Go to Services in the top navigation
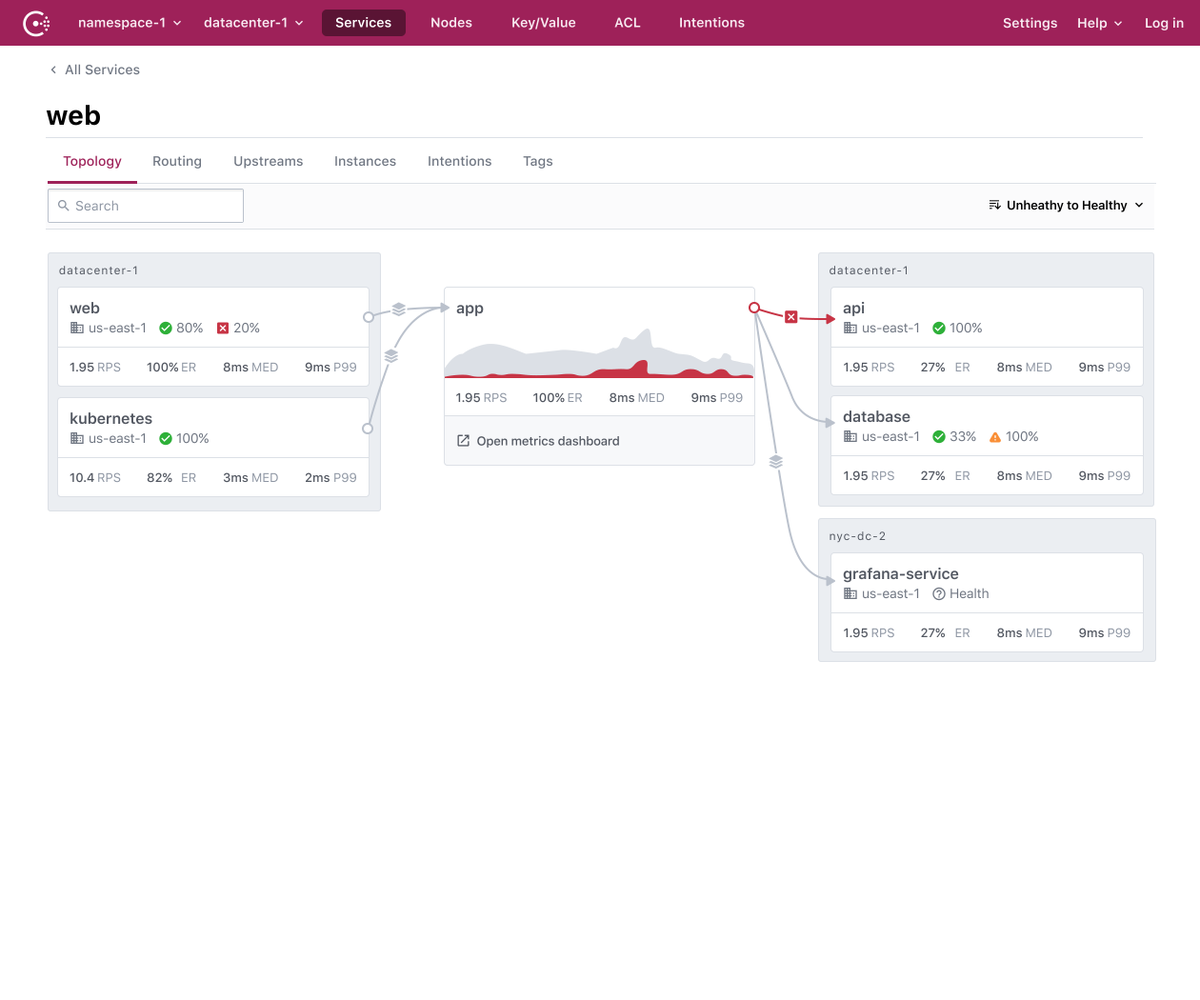The height and width of the screenshot is (1000, 1200). 364,23
